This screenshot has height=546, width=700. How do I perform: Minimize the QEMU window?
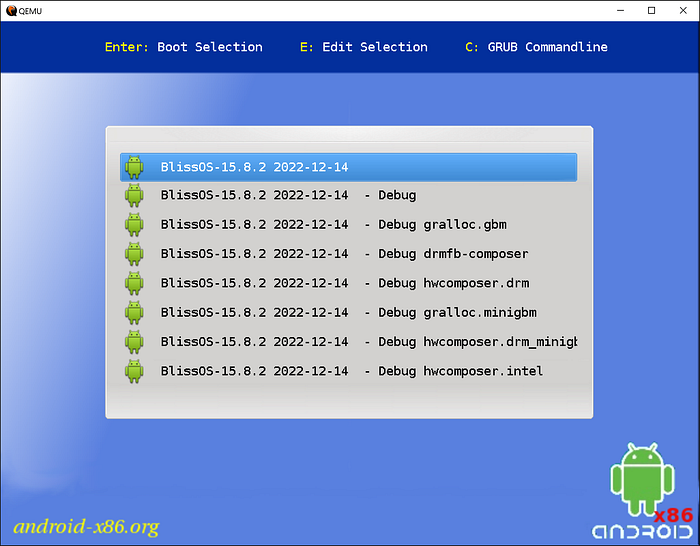(x=621, y=11)
